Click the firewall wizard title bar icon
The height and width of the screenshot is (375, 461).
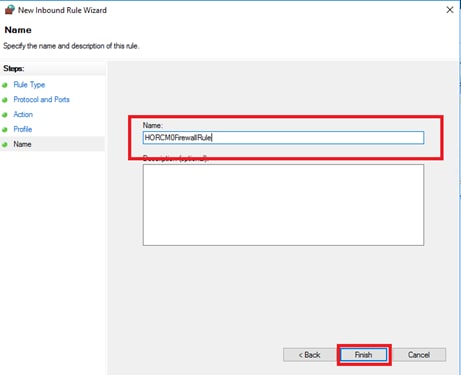click(10, 10)
